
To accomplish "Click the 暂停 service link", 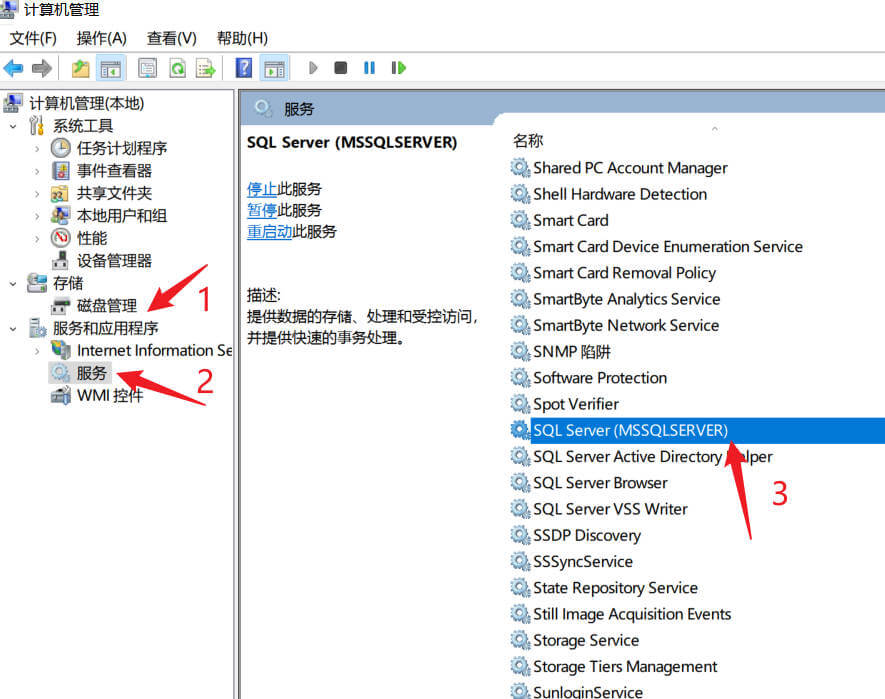I will tap(262, 211).
